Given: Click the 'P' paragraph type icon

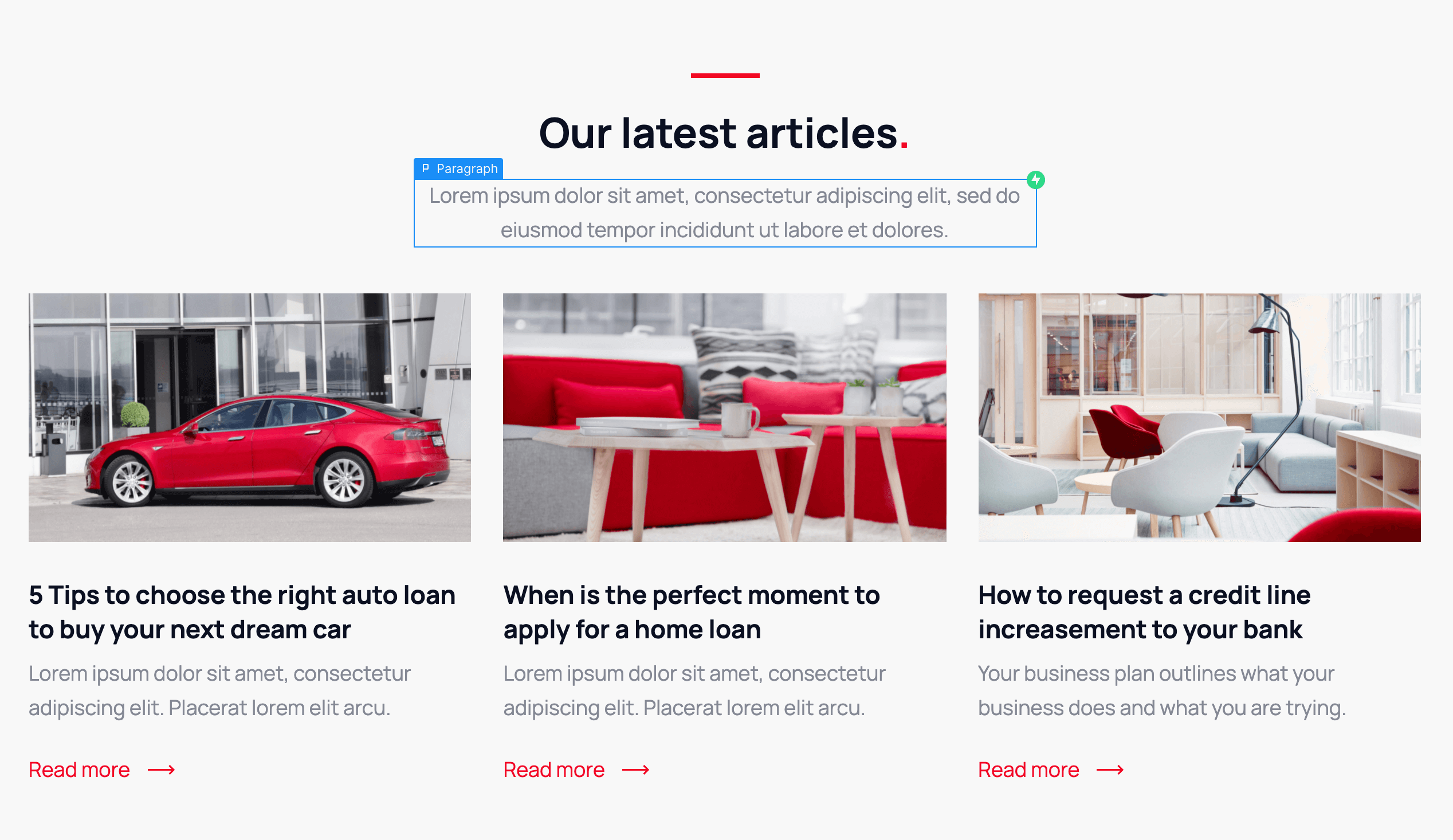Looking at the screenshot, I should coord(425,168).
